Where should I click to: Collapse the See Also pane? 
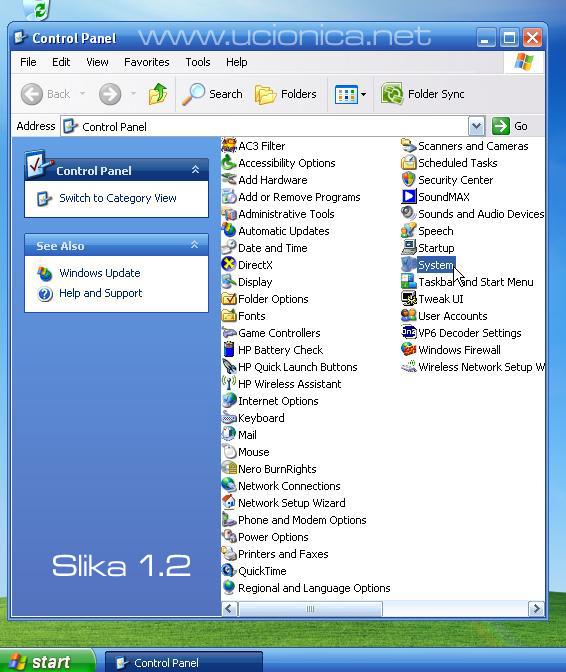[195, 245]
